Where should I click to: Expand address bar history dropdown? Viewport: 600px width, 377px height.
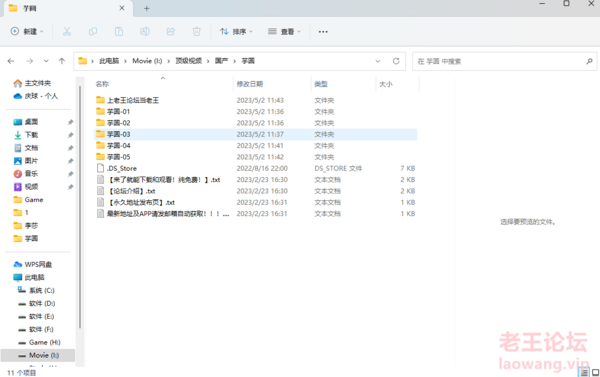pyautogui.click(x=378, y=61)
